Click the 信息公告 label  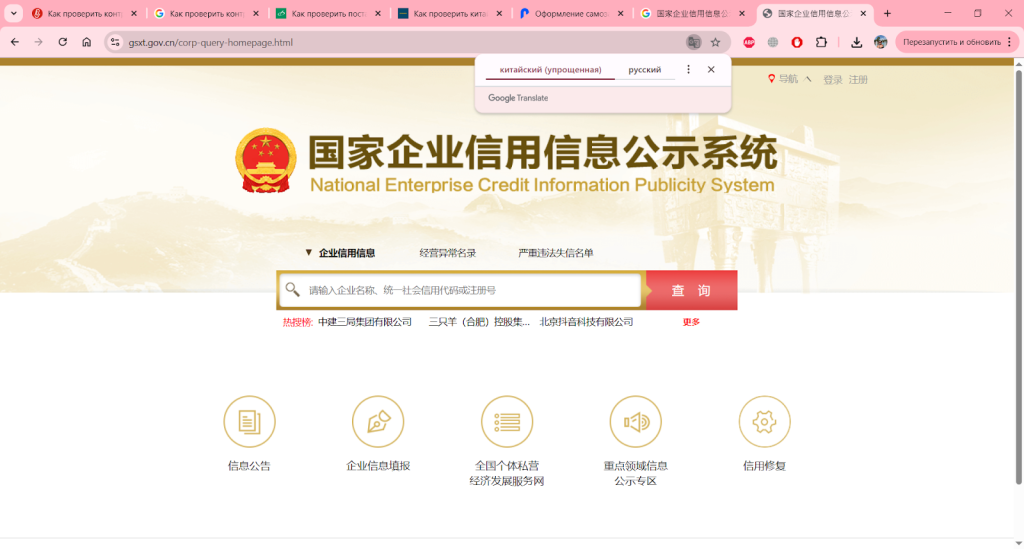pyautogui.click(x=249, y=465)
